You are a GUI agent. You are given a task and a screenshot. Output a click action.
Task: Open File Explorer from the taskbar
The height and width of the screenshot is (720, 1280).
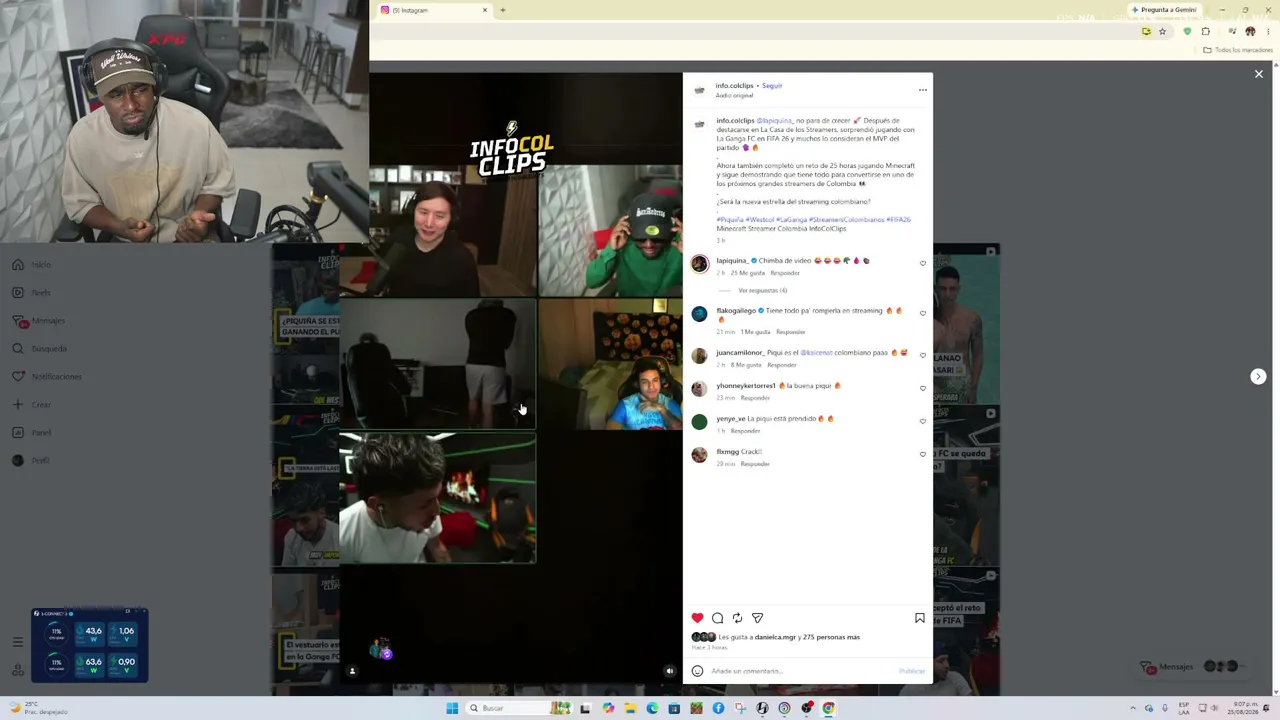coord(630,708)
